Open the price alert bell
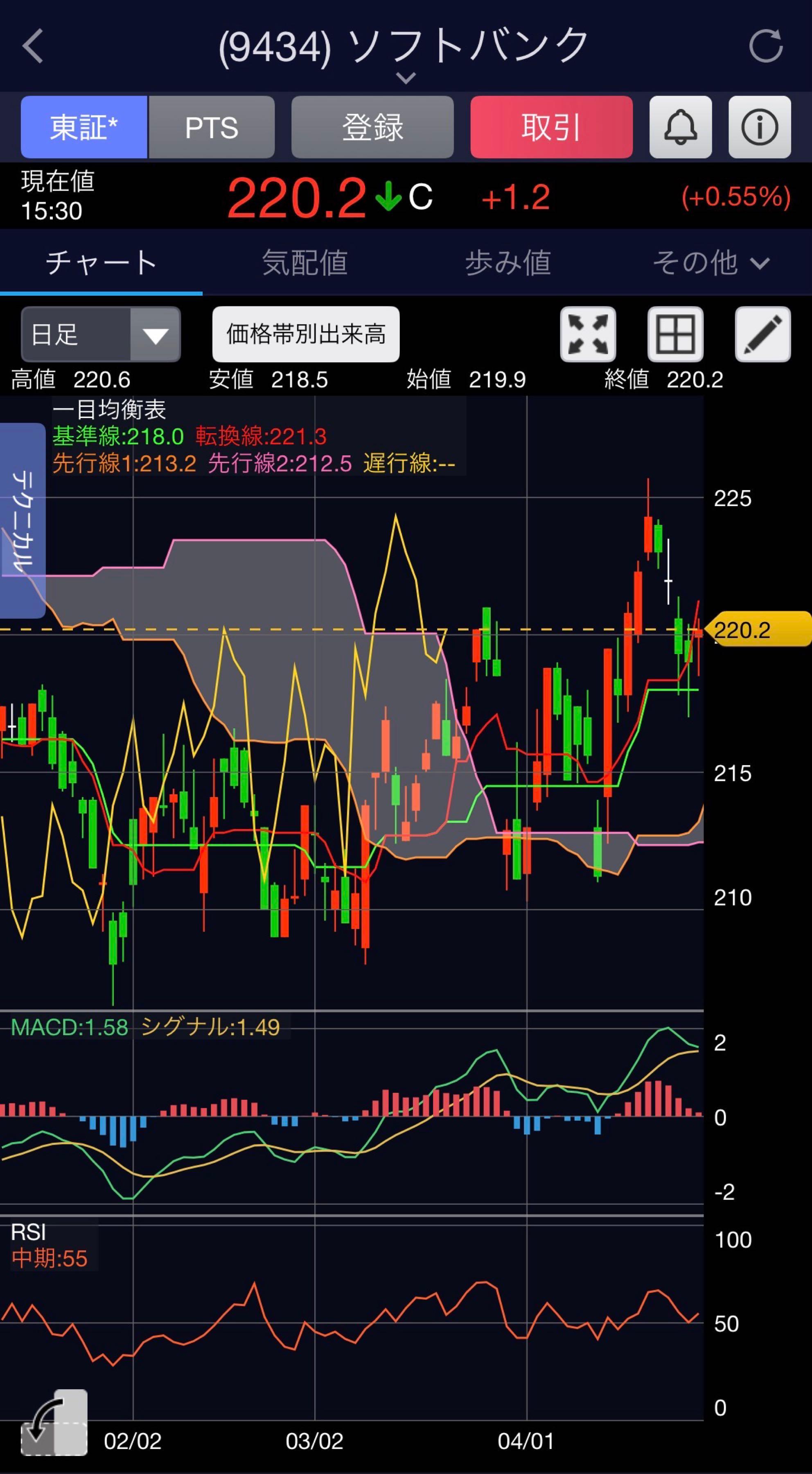Image resolution: width=812 pixels, height=1474 pixels. (x=680, y=127)
